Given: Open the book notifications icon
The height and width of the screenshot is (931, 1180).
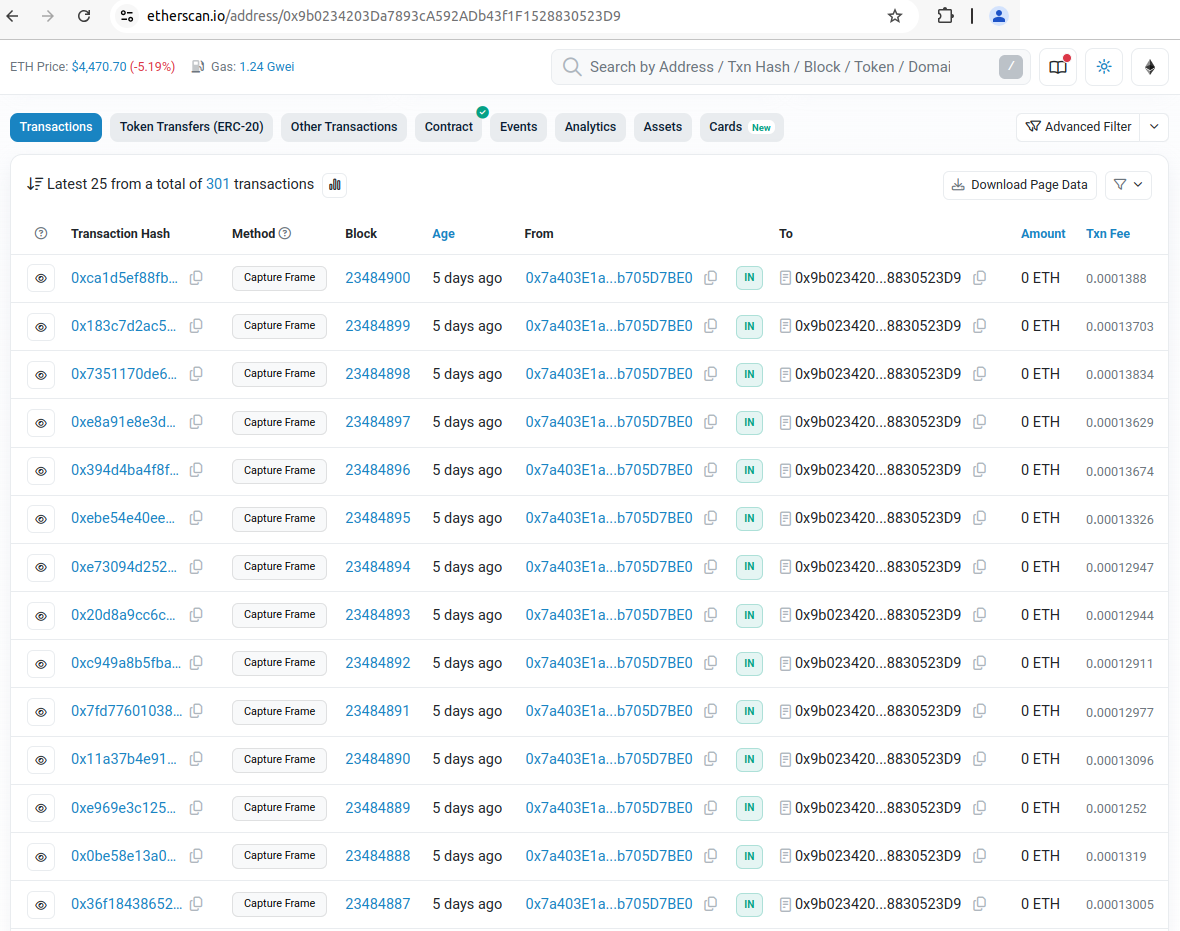Looking at the screenshot, I should click(1058, 67).
